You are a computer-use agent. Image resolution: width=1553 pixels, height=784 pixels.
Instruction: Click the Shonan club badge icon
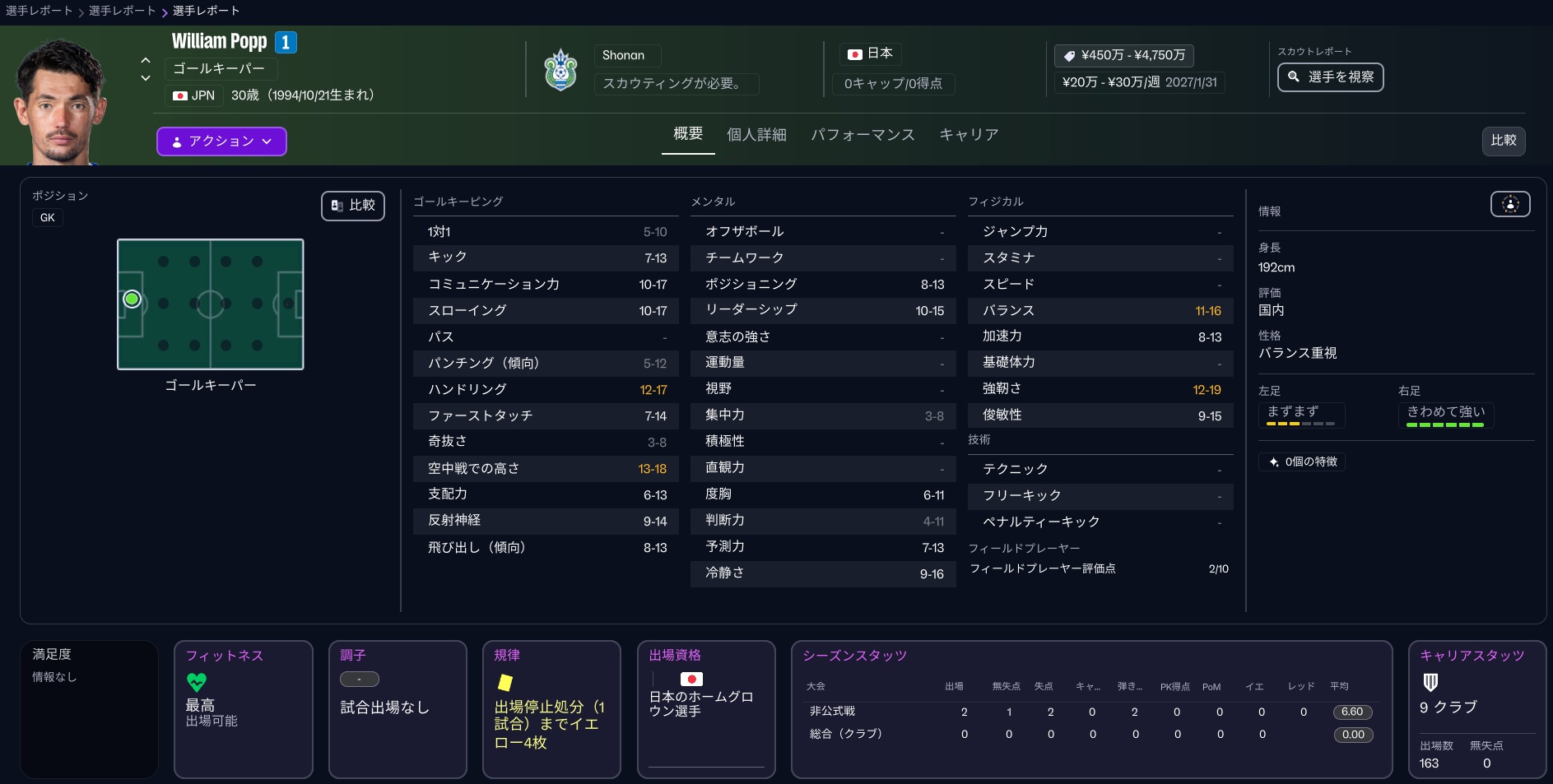click(560, 70)
